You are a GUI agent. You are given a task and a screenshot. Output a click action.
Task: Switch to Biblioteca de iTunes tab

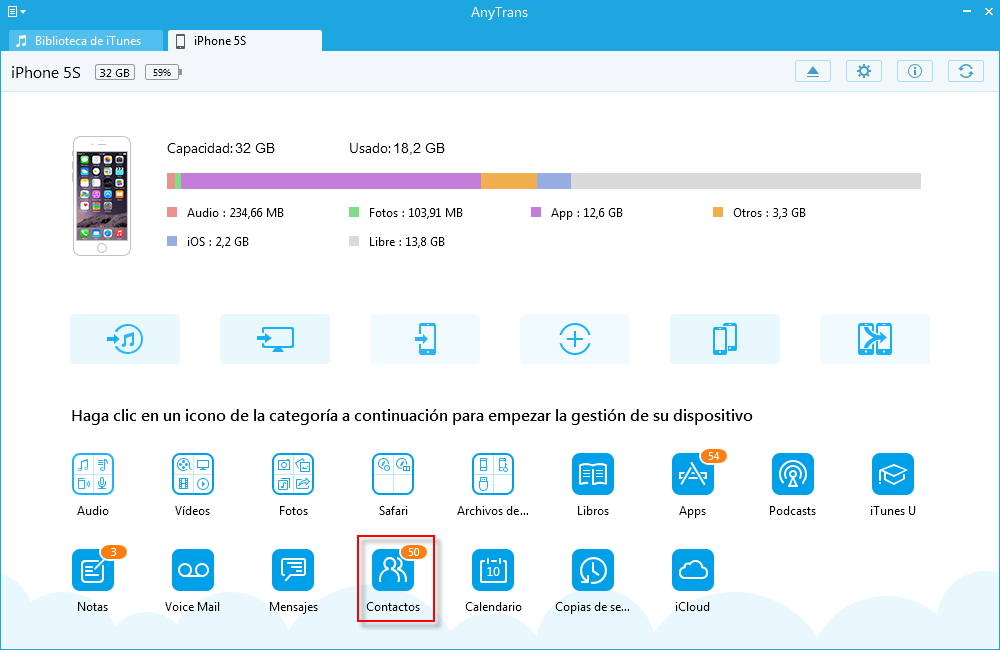[86, 41]
